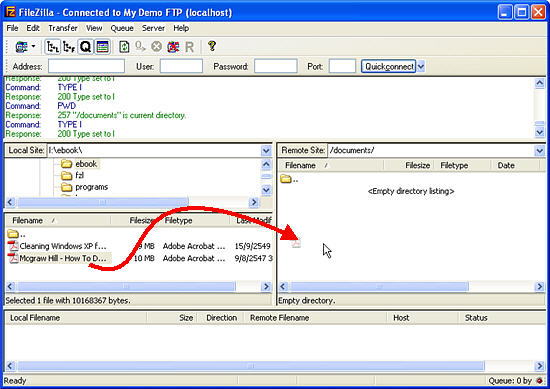Toggle local directory tree view icon
Viewport: 550px width, 389px height.
[53, 47]
